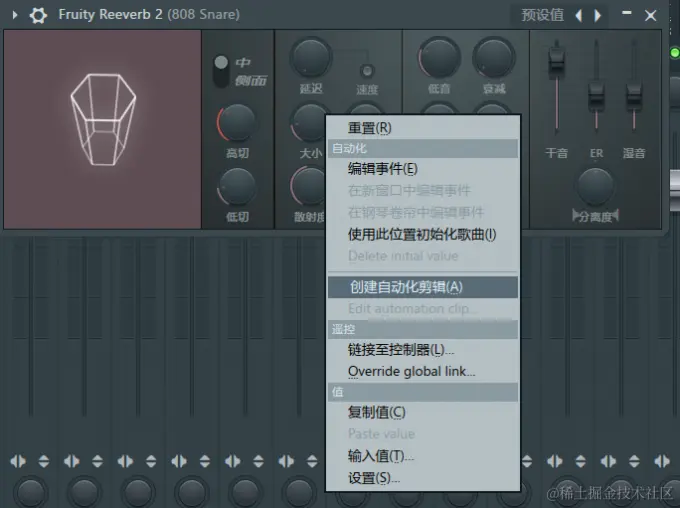Viewport: 680px width, 508px height.
Task: Close the Fruity Reeverb 2 window
Action: [x=651, y=16]
